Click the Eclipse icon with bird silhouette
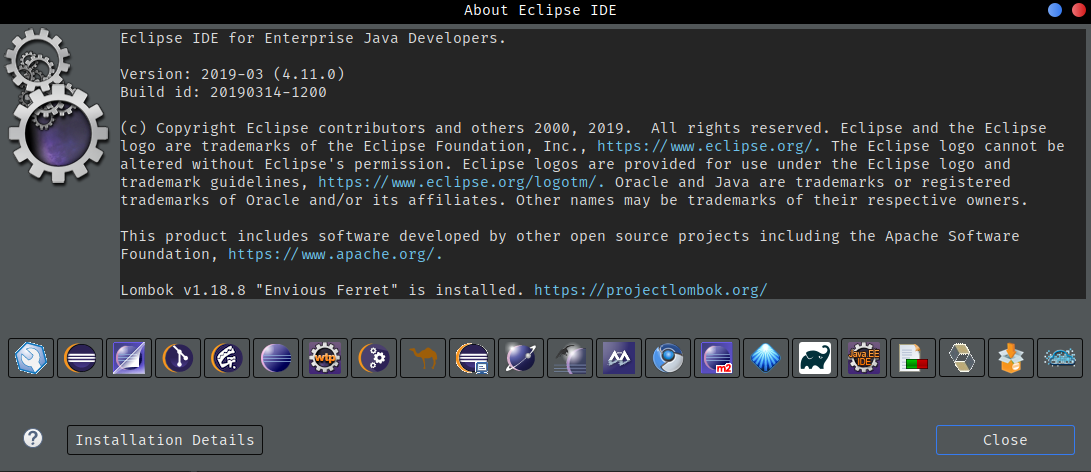The image size is (1091, 472). tap(570, 358)
